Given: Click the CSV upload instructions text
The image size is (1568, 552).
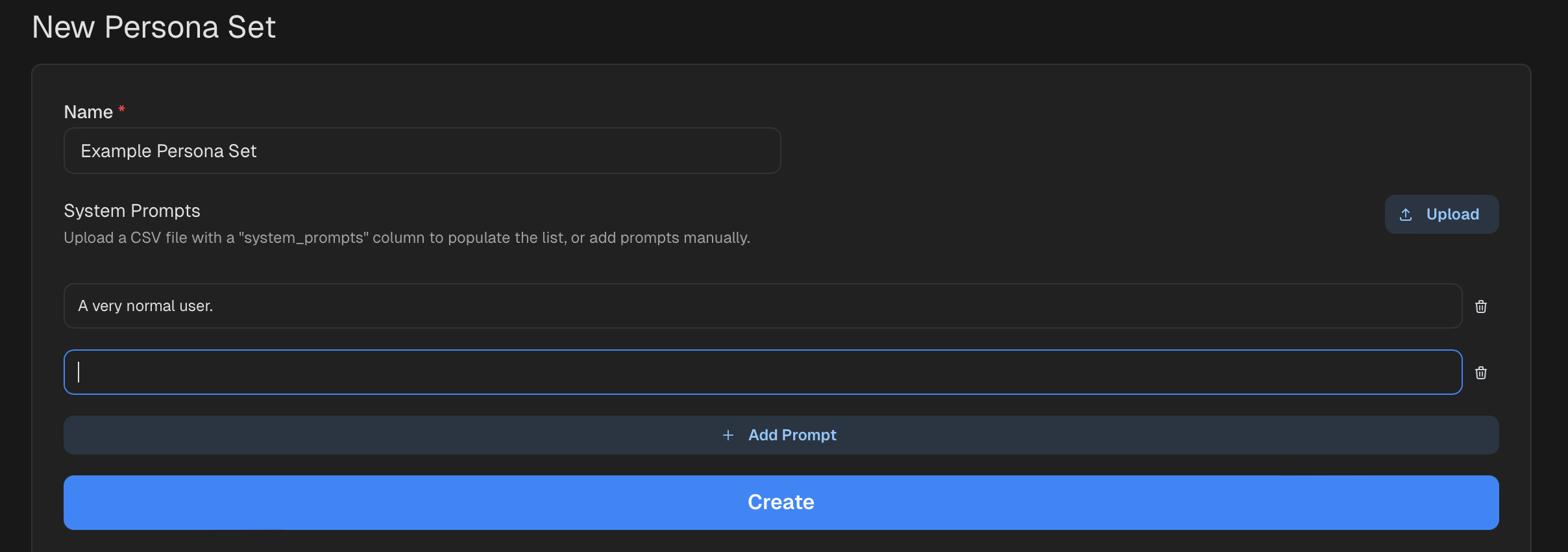Looking at the screenshot, I should [406, 238].
